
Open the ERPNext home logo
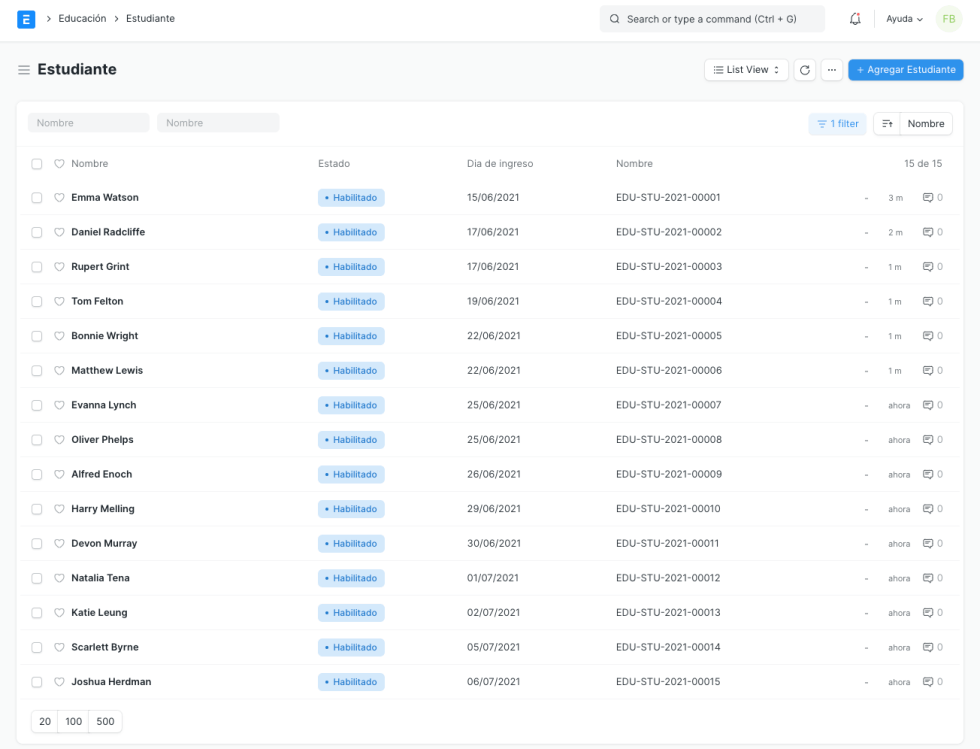[26, 19]
